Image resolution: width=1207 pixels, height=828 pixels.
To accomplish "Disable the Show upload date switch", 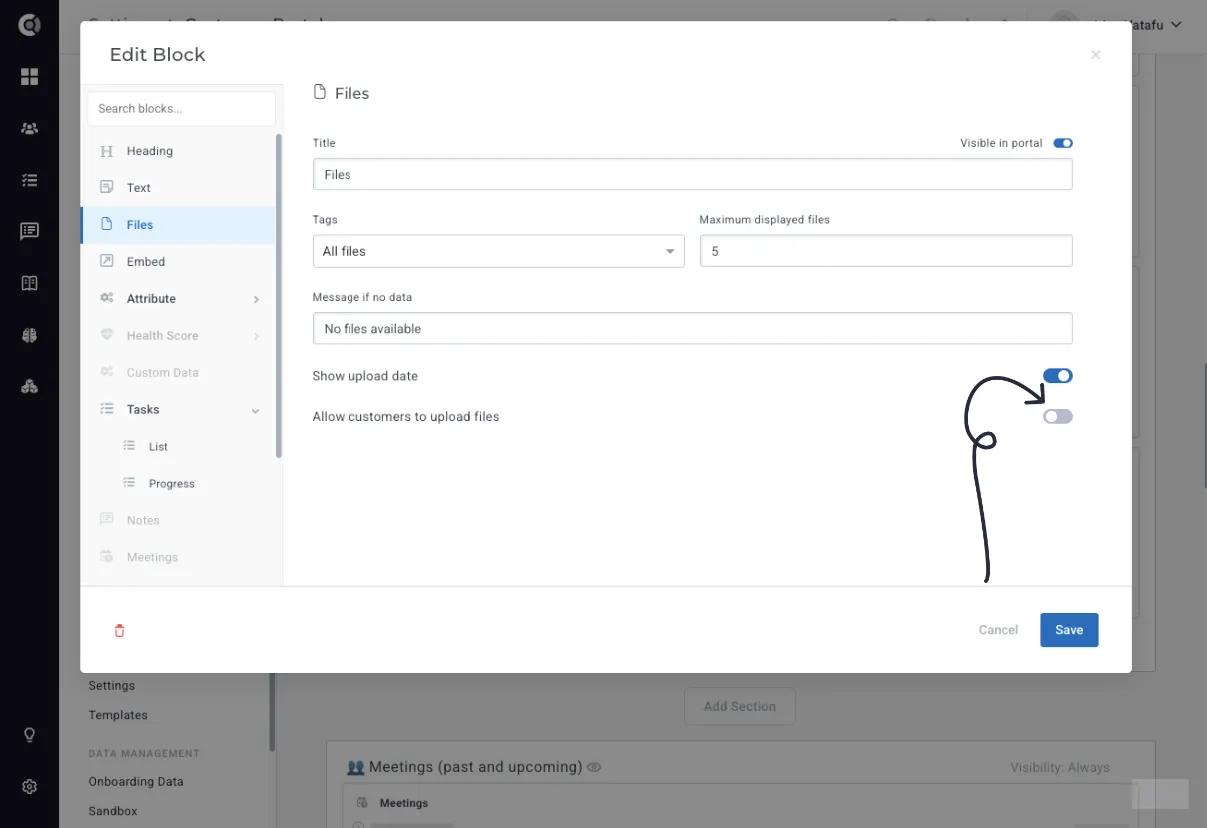I will (1058, 376).
